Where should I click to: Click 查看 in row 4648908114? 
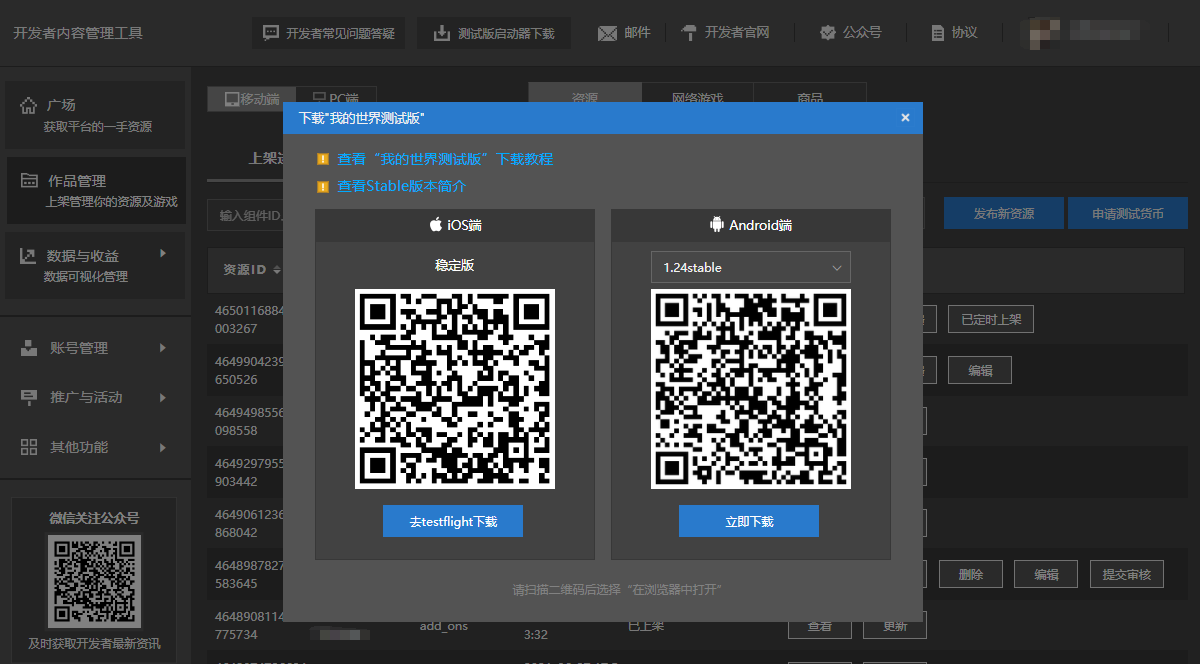(x=820, y=625)
